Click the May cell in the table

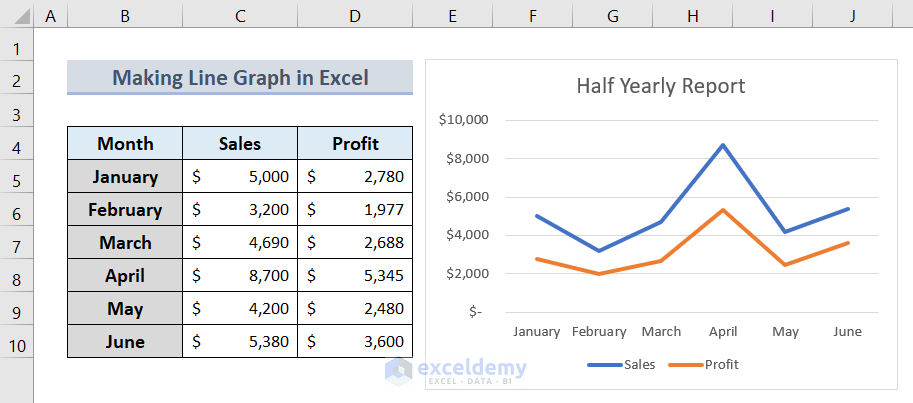point(125,308)
